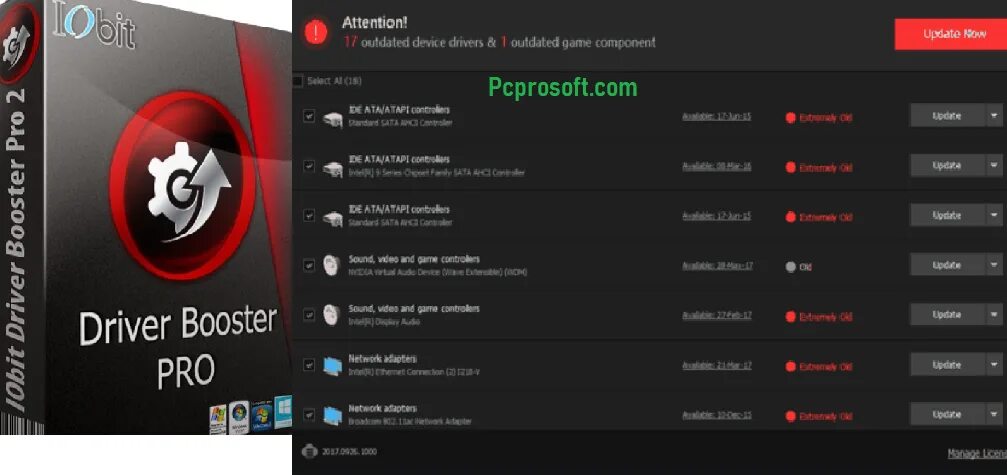
Task: Click the red Update Now button
Action: [950, 34]
